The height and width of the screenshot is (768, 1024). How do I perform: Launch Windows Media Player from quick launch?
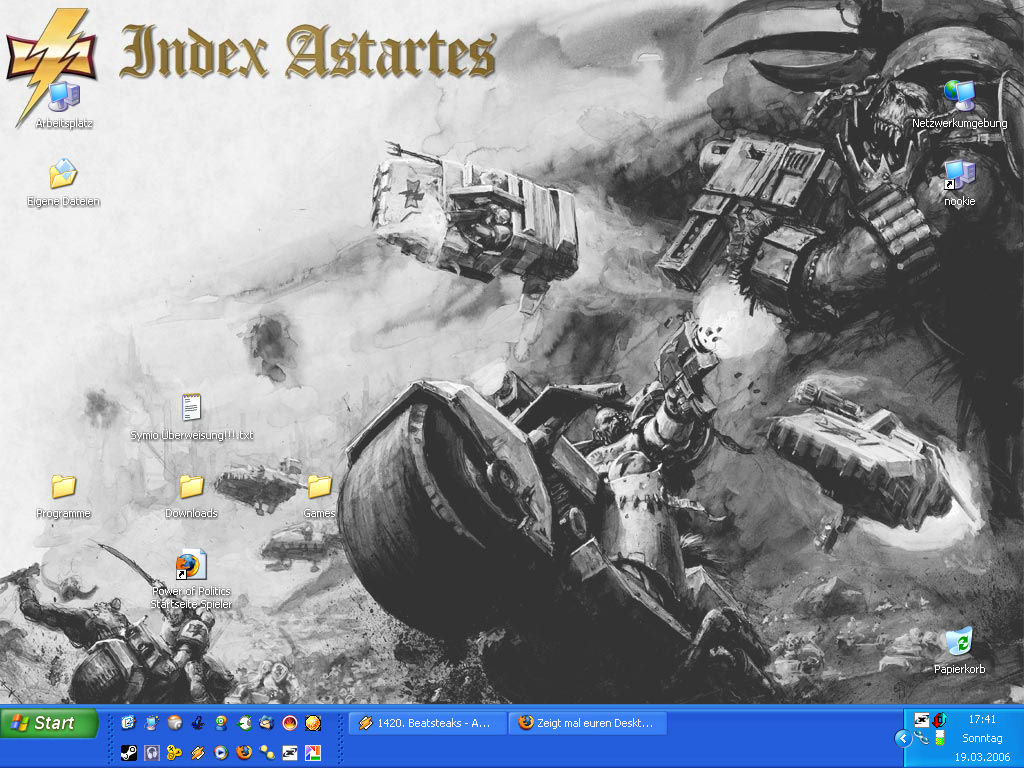click(x=221, y=753)
